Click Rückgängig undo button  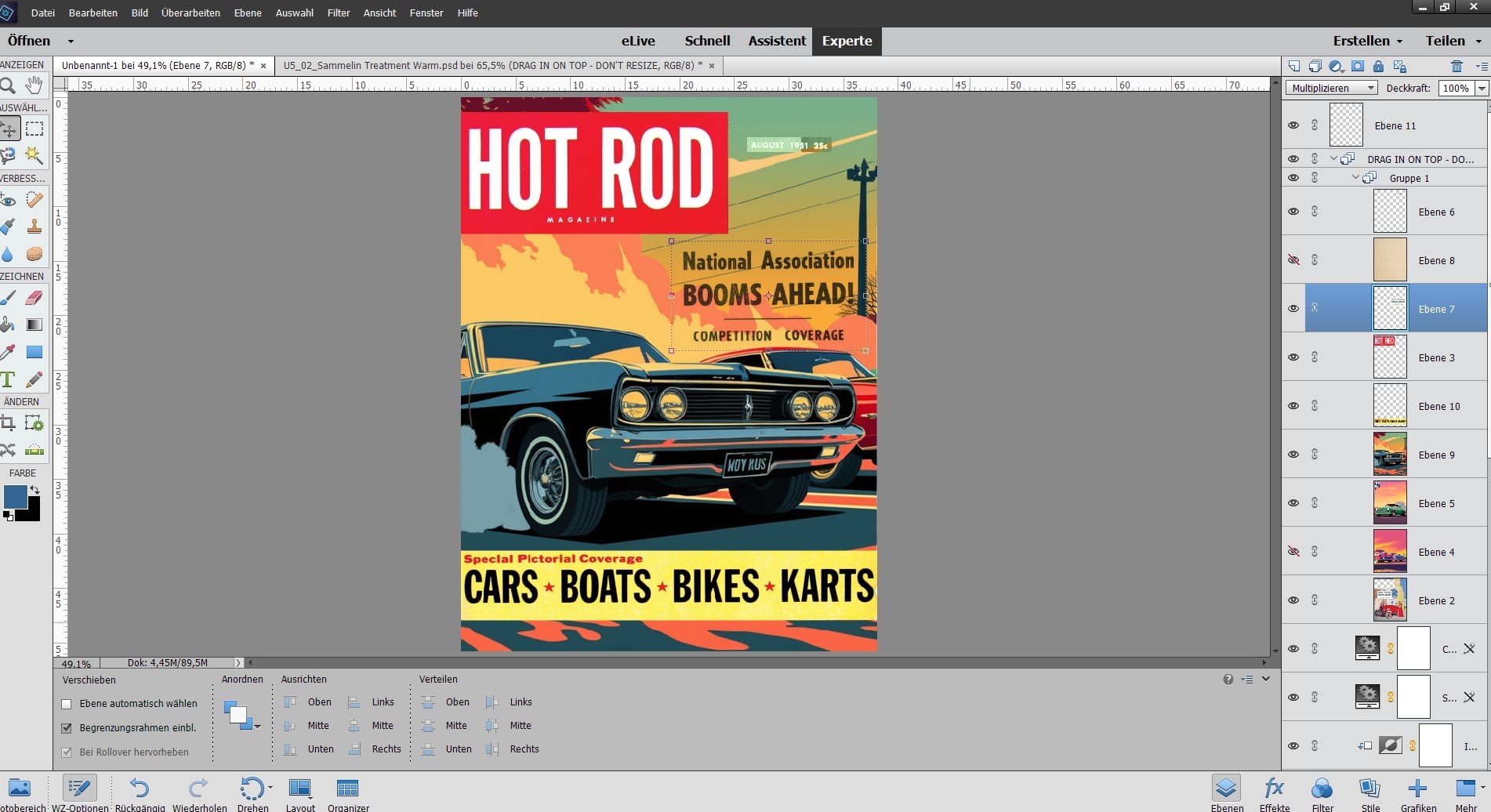coord(140,793)
